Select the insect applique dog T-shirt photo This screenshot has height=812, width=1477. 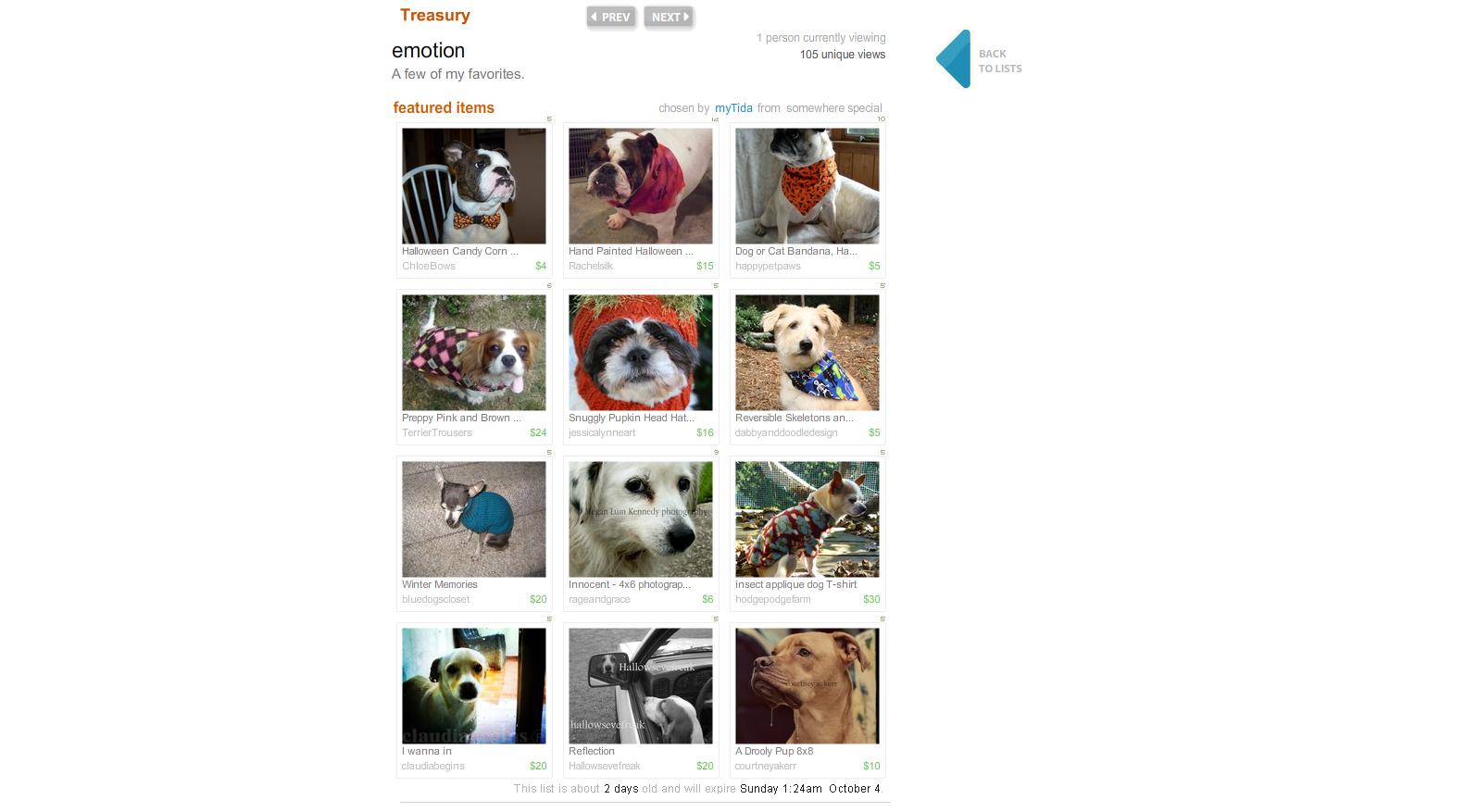(x=807, y=519)
